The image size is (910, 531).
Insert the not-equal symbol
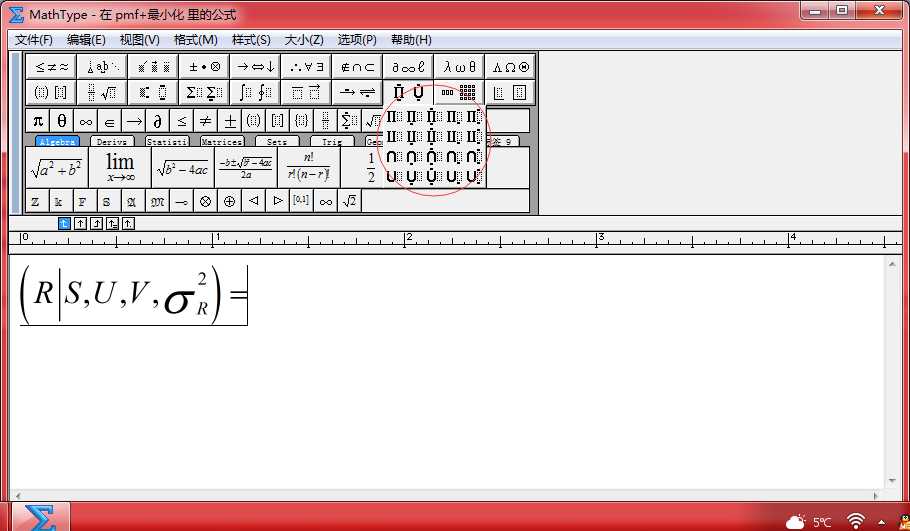(205, 121)
